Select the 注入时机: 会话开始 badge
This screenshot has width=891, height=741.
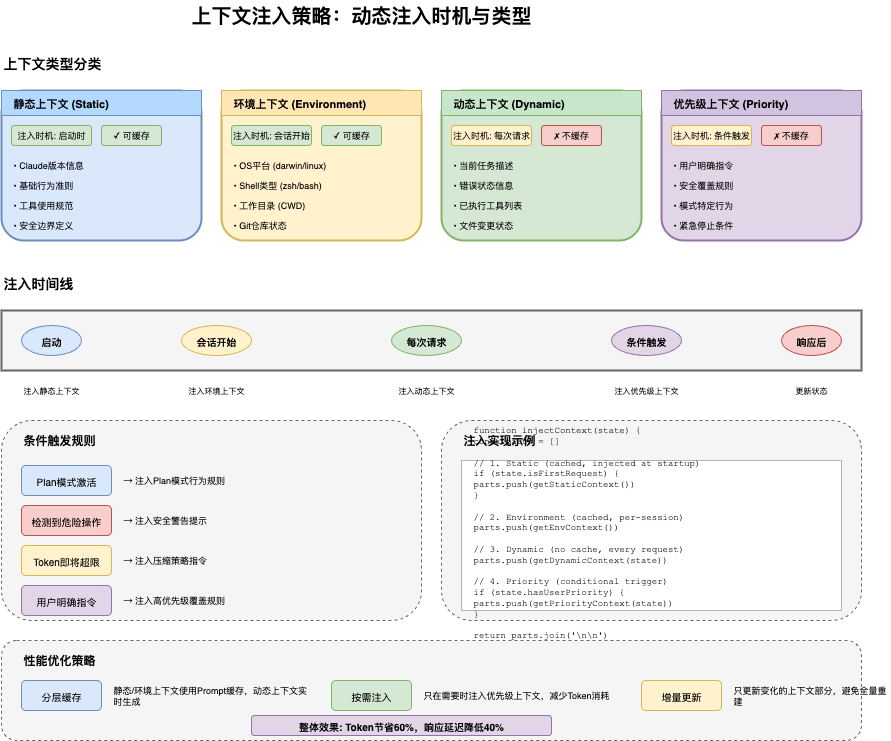point(272,136)
